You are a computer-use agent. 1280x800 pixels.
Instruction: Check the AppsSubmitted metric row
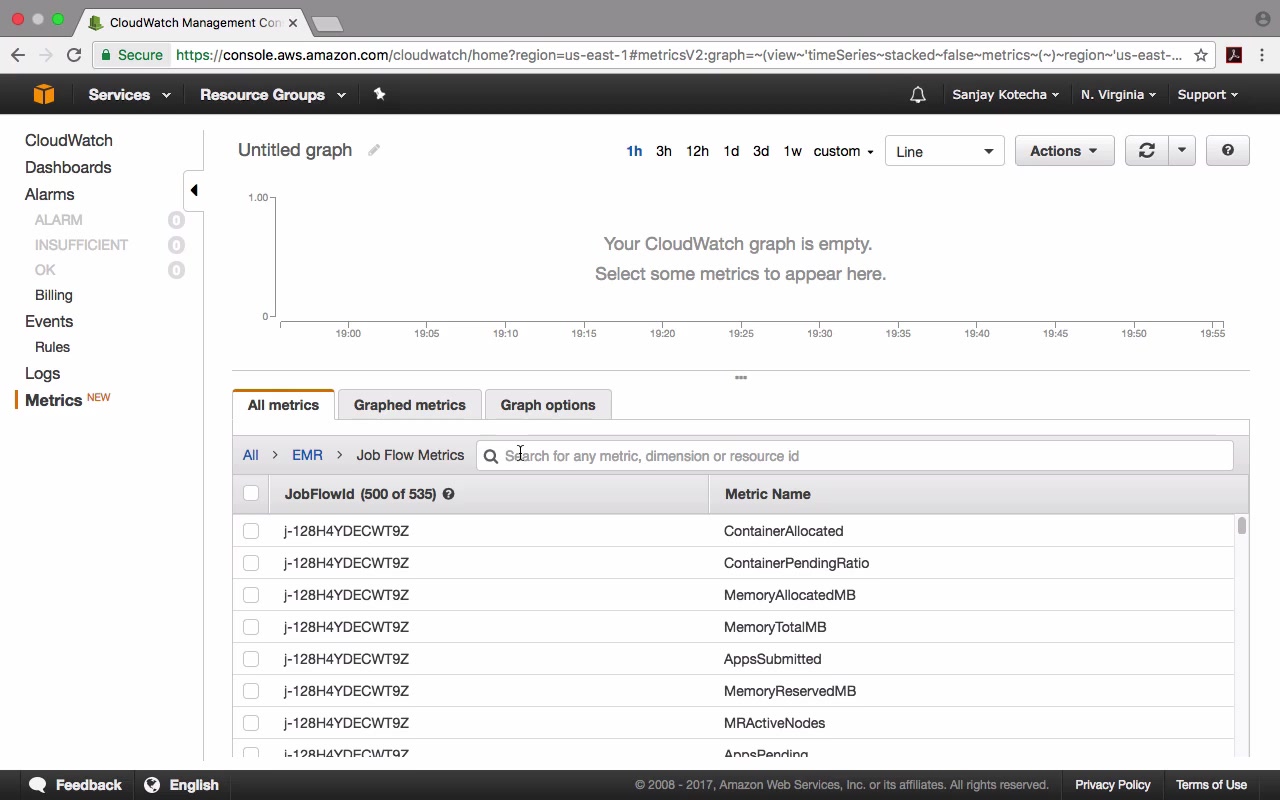pos(251,659)
